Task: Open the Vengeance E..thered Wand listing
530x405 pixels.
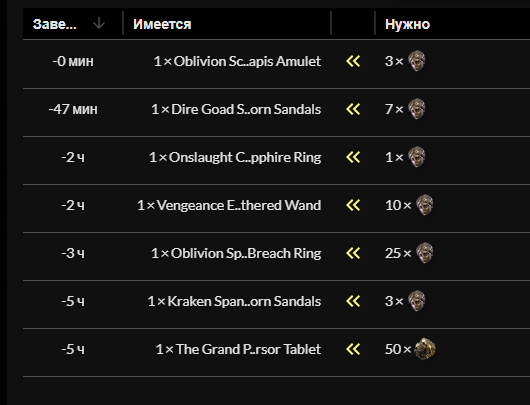Action: pyautogui.click(x=229, y=206)
